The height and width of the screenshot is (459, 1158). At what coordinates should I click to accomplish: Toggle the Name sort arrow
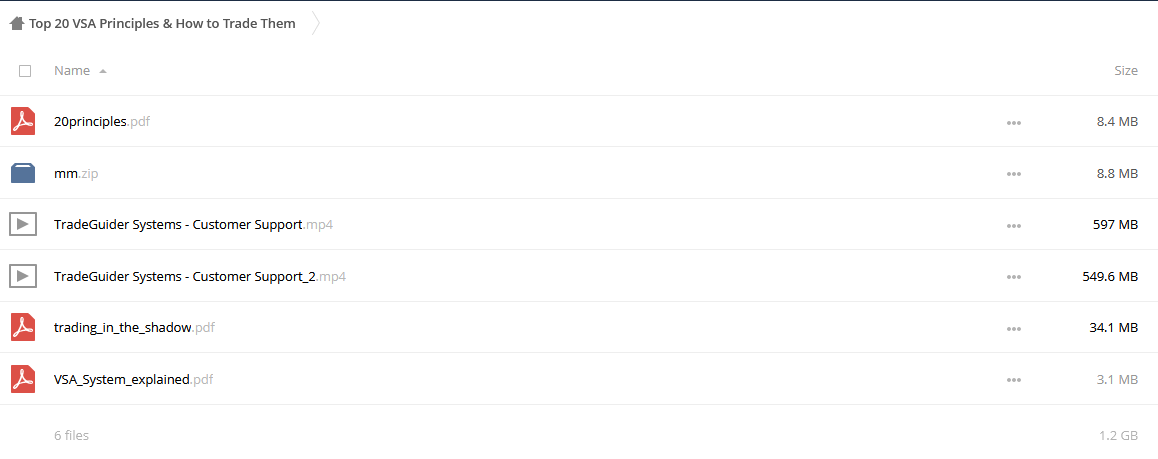(x=103, y=72)
